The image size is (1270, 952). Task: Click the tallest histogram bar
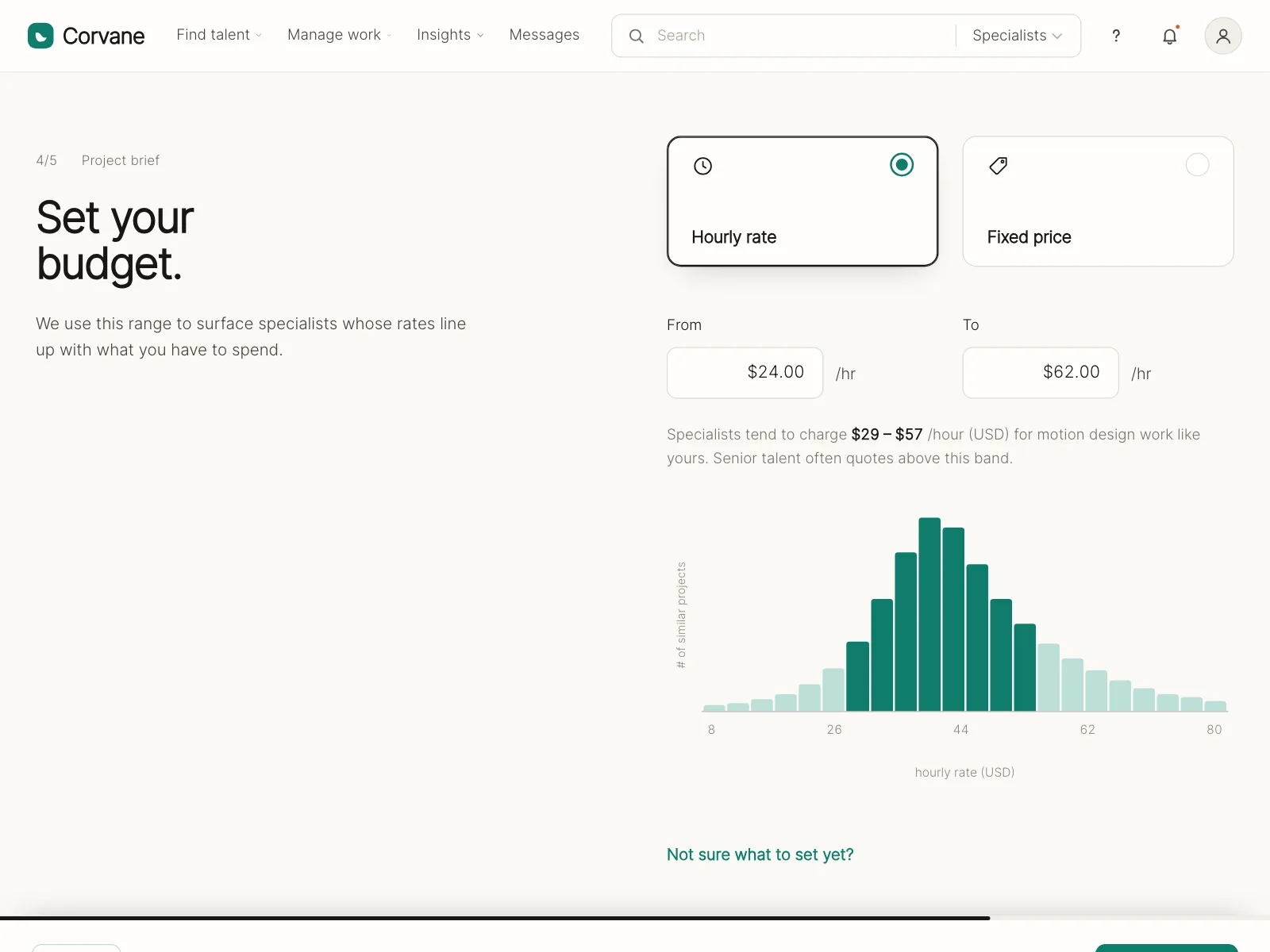(x=929, y=614)
